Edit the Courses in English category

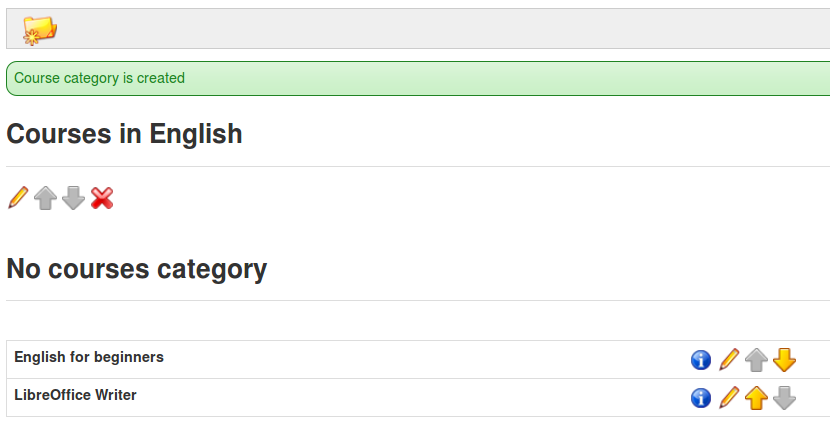(x=18, y=198)
